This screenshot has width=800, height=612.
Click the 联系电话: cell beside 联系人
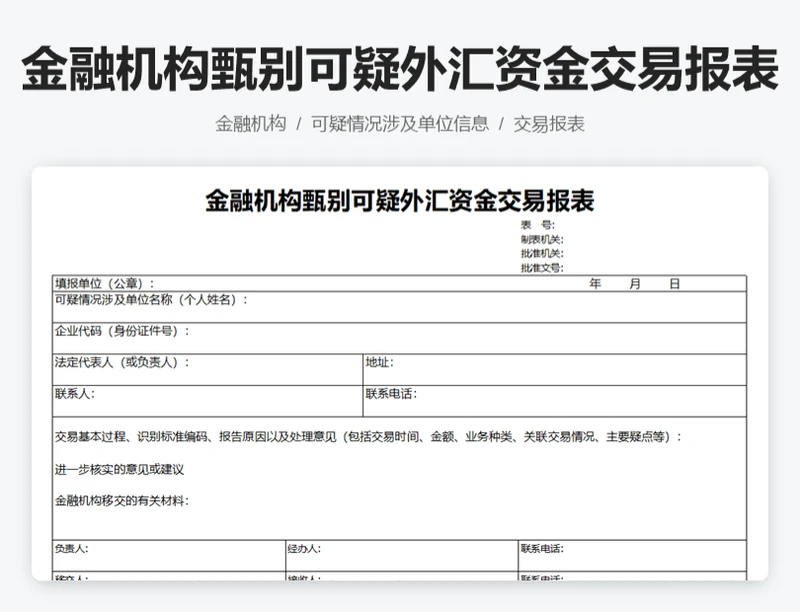tap(555, 401)
